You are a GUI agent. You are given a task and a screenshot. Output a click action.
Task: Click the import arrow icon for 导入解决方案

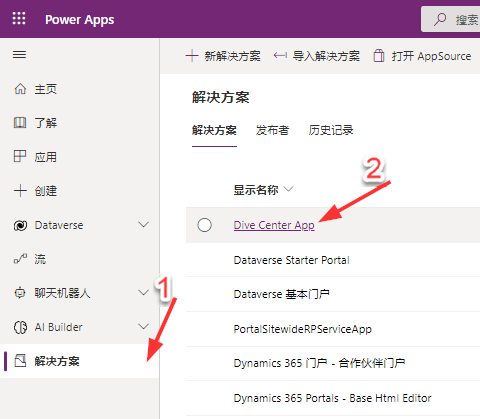(x=280, y=55)
